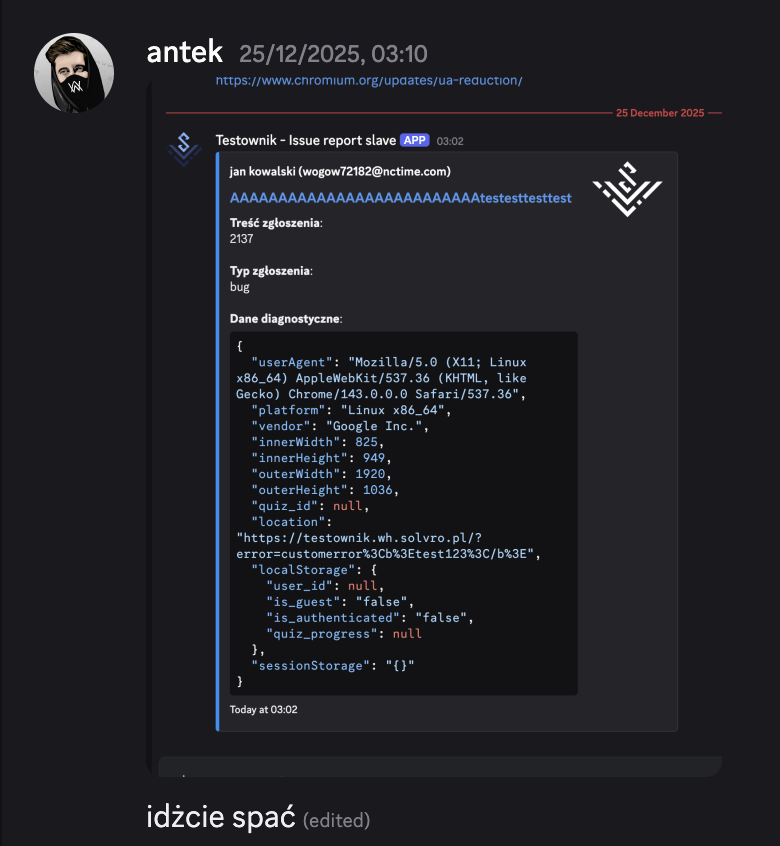Image resolution: width=780 pixels, height=846 pixels.
Task: Click the jan kowalski author line
Action: (340, 172)
